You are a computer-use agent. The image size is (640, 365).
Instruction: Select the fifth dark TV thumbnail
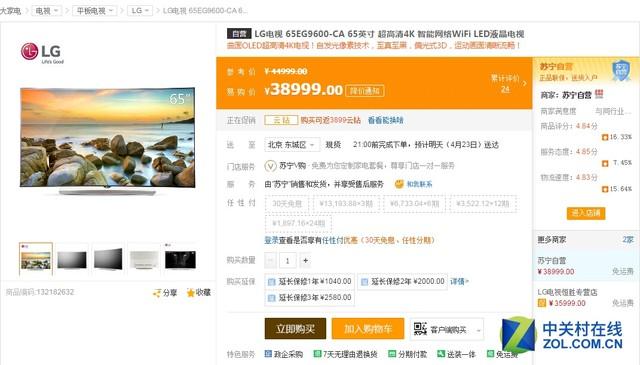180,260
